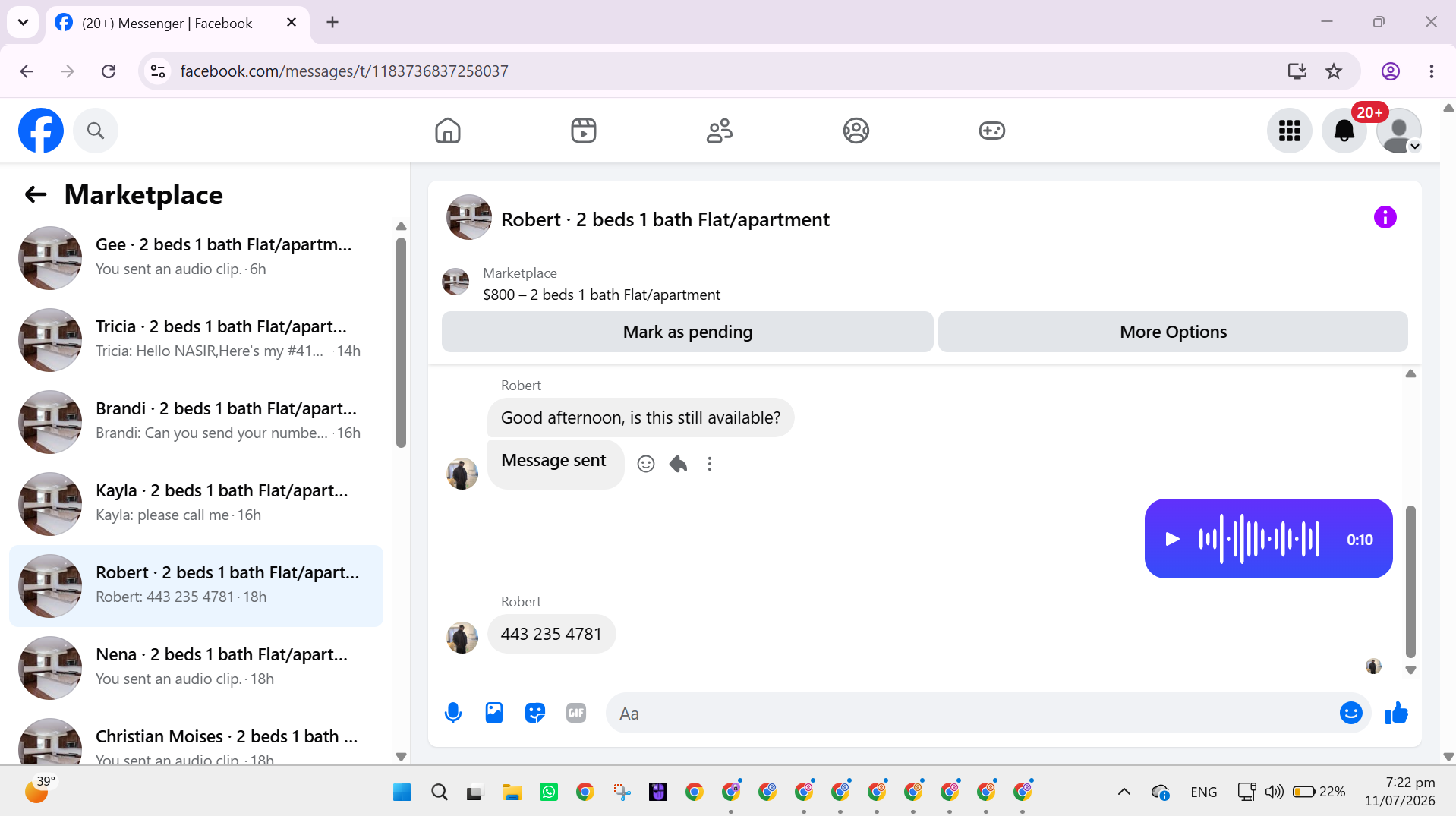Open the account profile menu
Screen dimensions: 1456x816
[x=1398, y=131]
